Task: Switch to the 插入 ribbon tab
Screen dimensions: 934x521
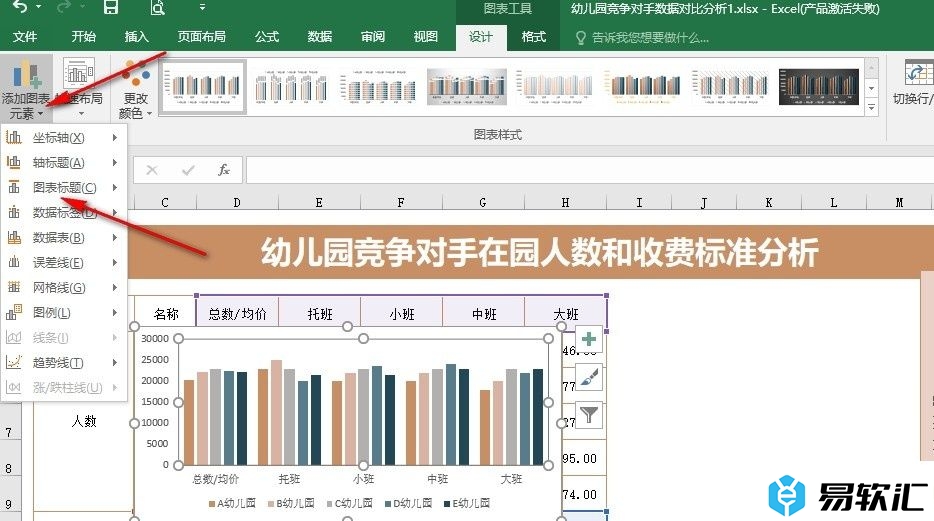Action: coord(136,37)
